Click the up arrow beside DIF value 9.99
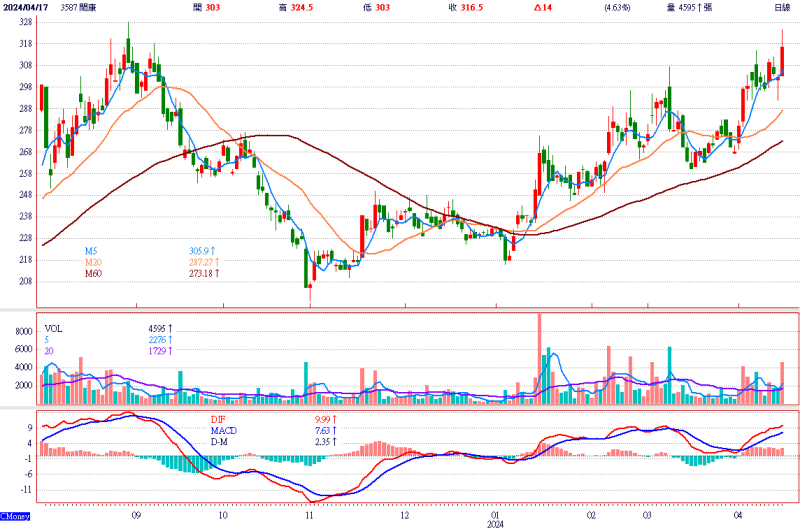800x529 pixels. click(x=333, y=419)
